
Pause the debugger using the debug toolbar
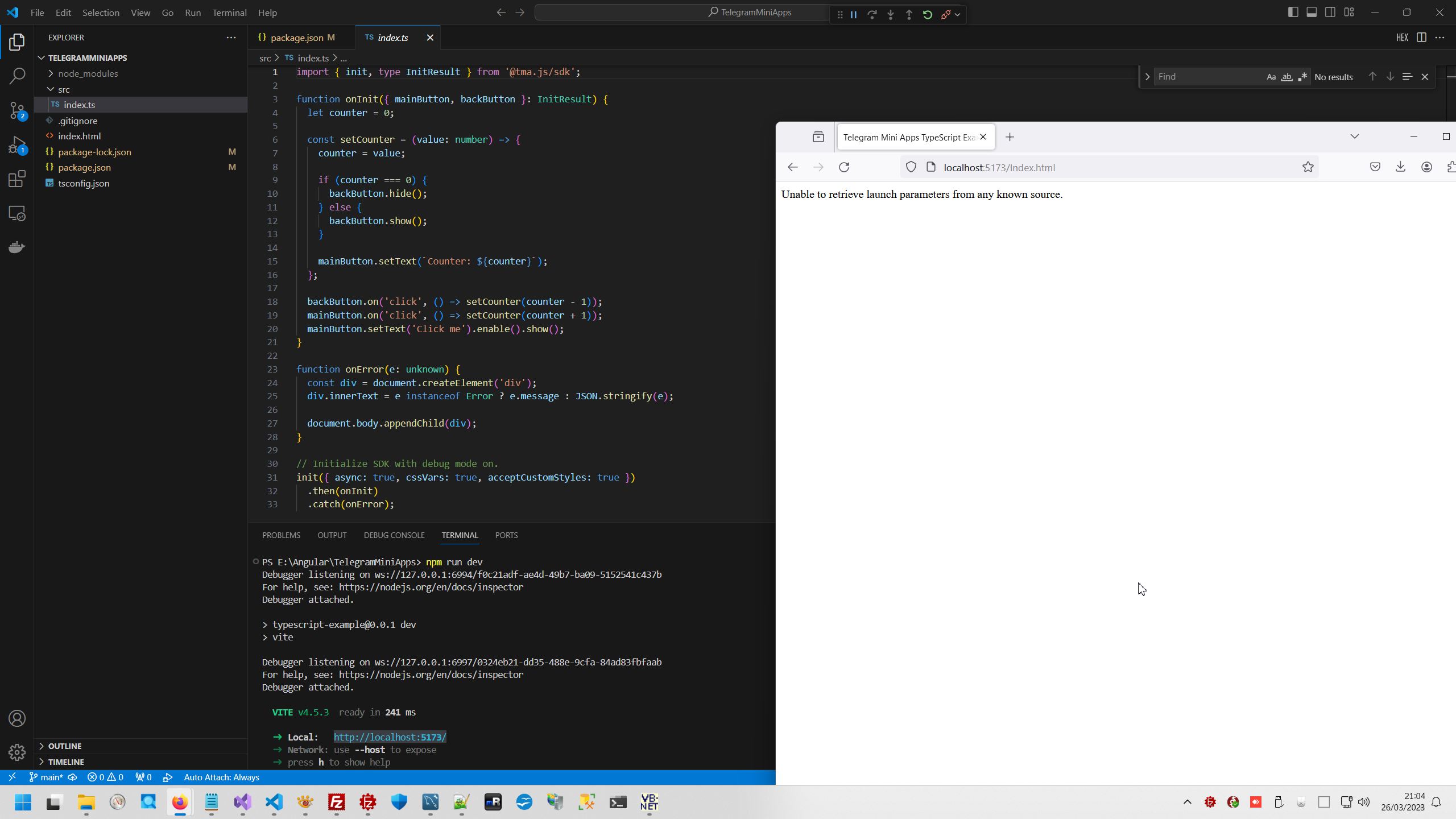pos(853,14)
